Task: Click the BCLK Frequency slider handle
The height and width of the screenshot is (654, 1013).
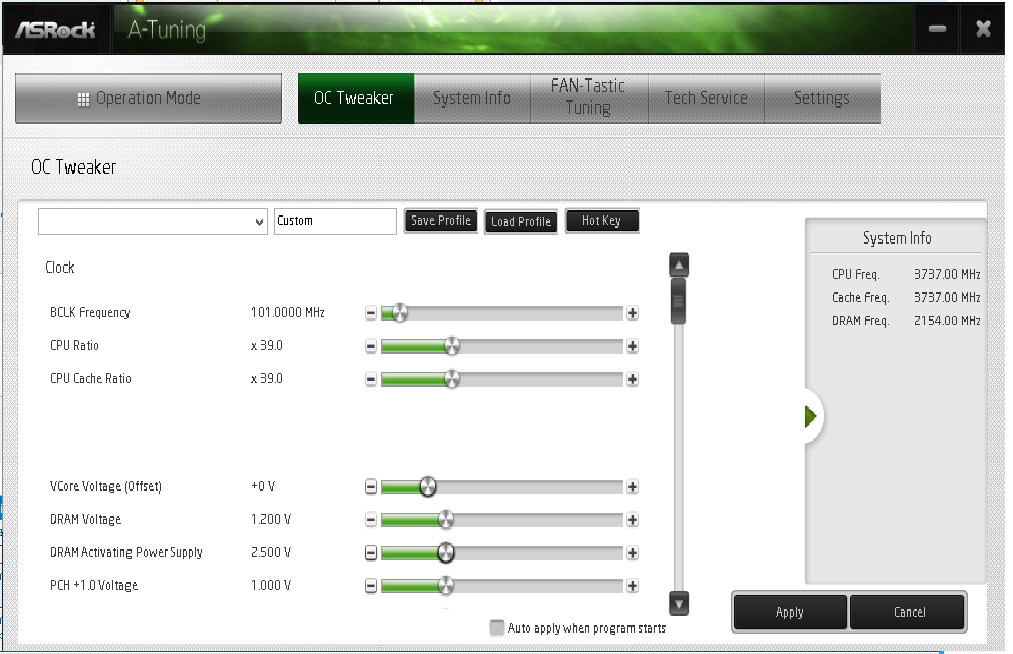Action: click(400, 313)
